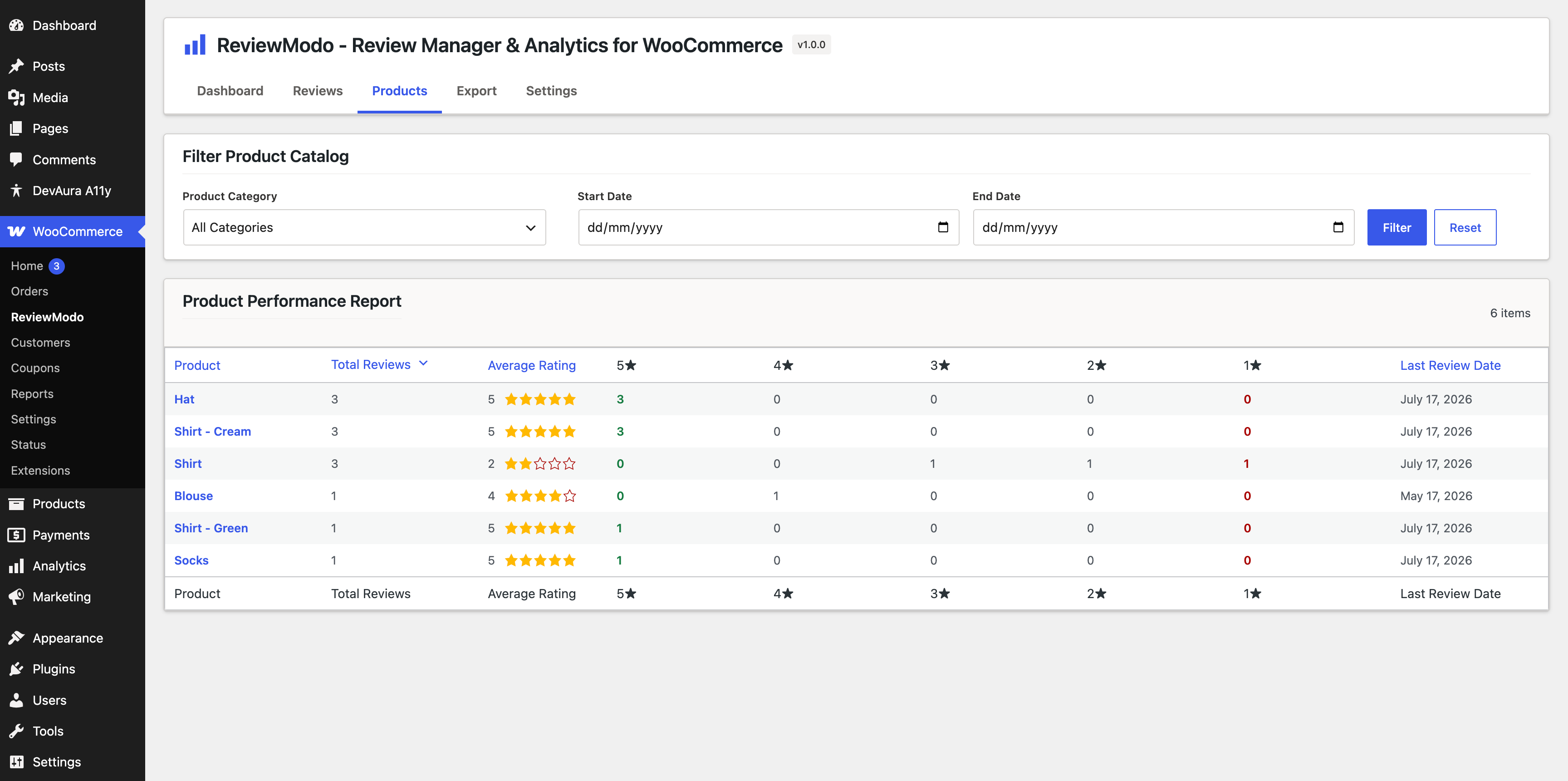Image resolution: width=1568 pixels, height=781 pixels.
Task: Click the '6 items' count text
Action: (x=1509, y=313)
